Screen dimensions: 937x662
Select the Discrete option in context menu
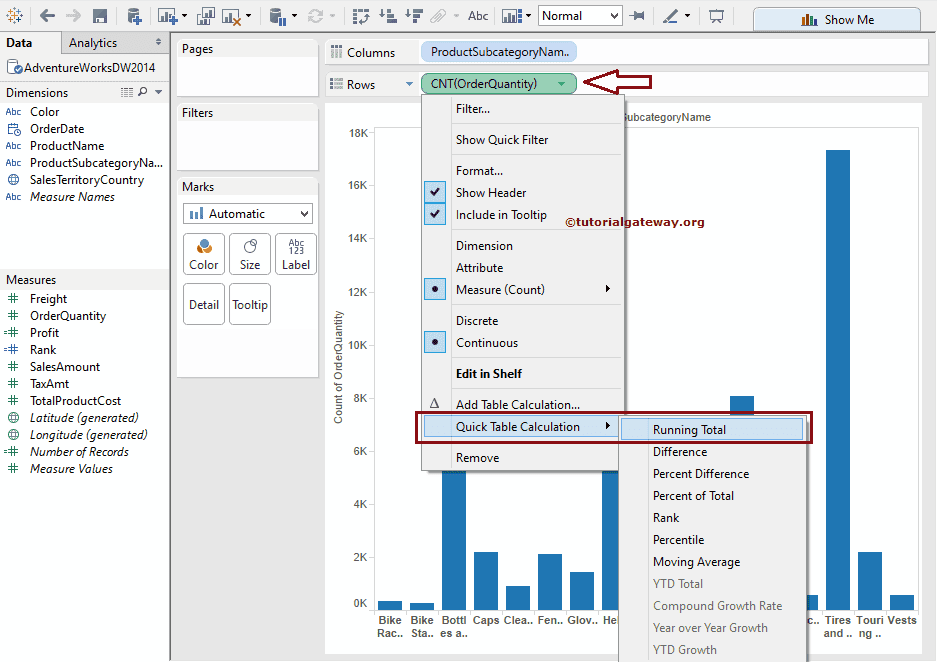pyautogui.click(x=476, y=321)
